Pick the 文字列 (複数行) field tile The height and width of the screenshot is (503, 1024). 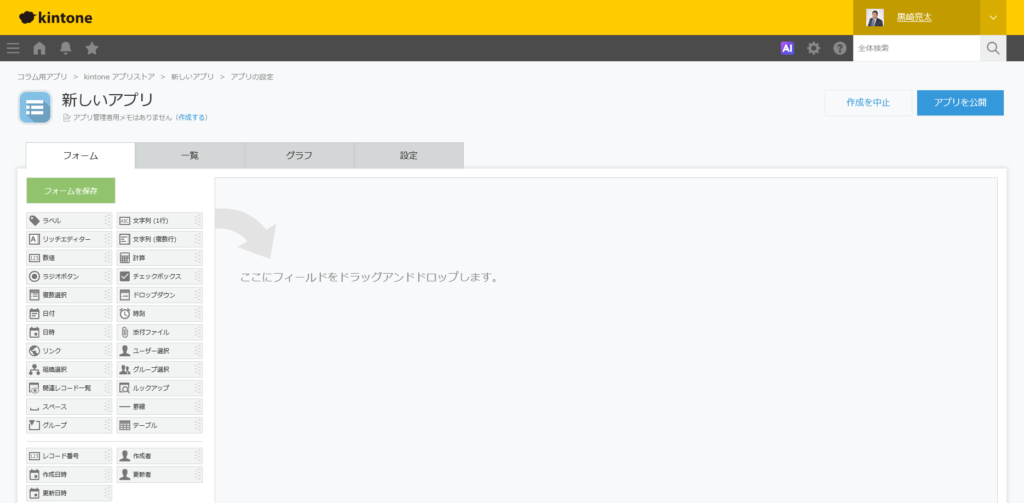pos(159,239)
